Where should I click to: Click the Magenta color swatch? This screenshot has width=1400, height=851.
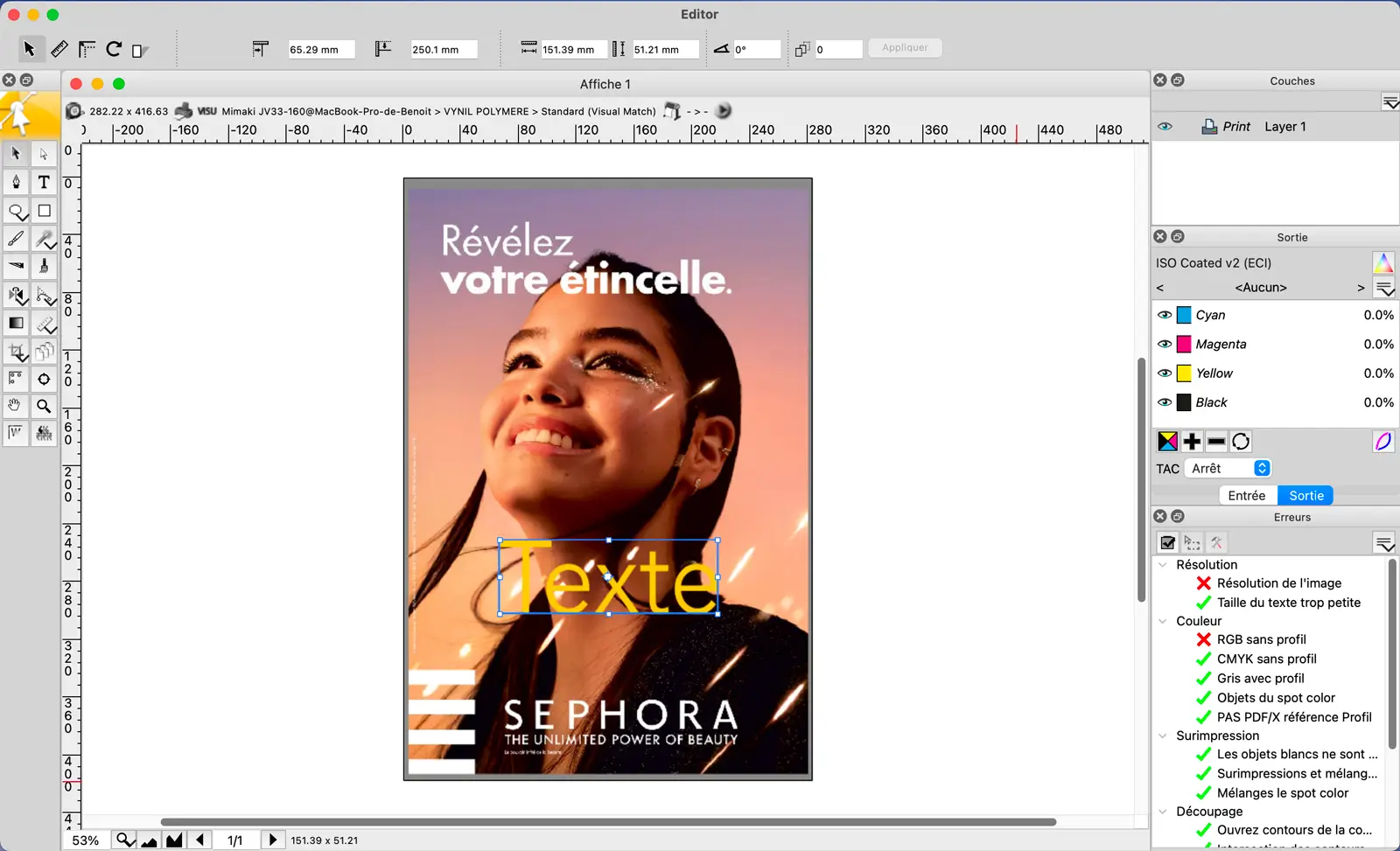pos(1184,344)
